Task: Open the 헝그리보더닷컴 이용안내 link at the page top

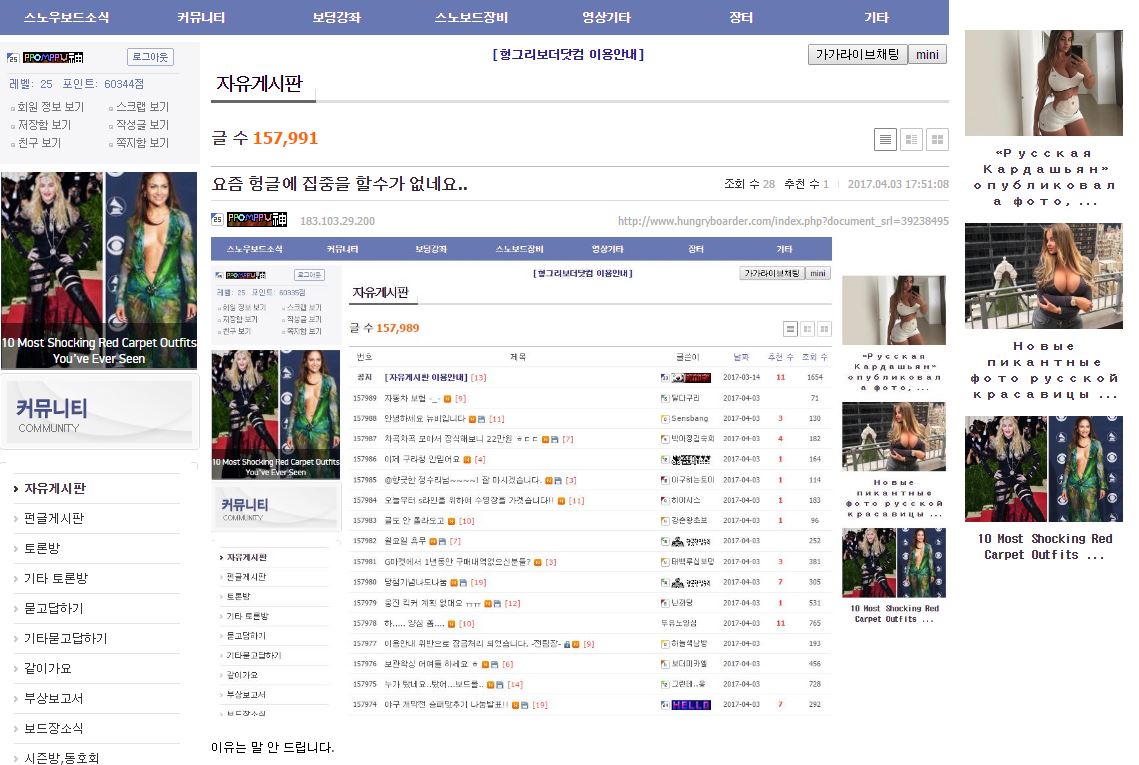Action: [x=568, y=54]
